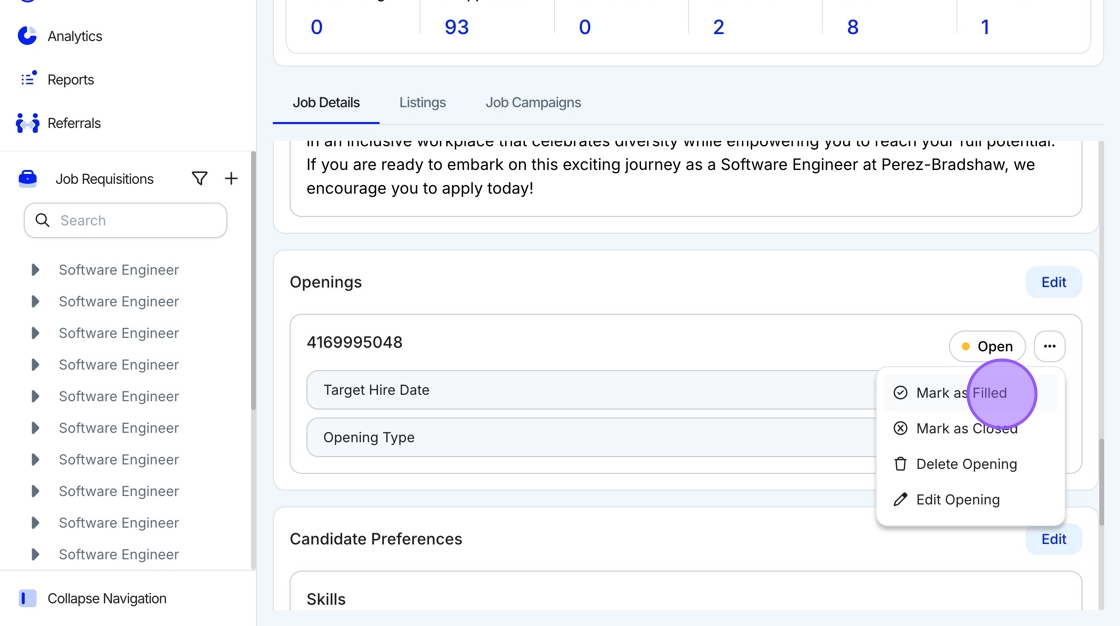1120x626 pixels.
Task: Open the job requisitions filter icon
Action: [199, 179]
